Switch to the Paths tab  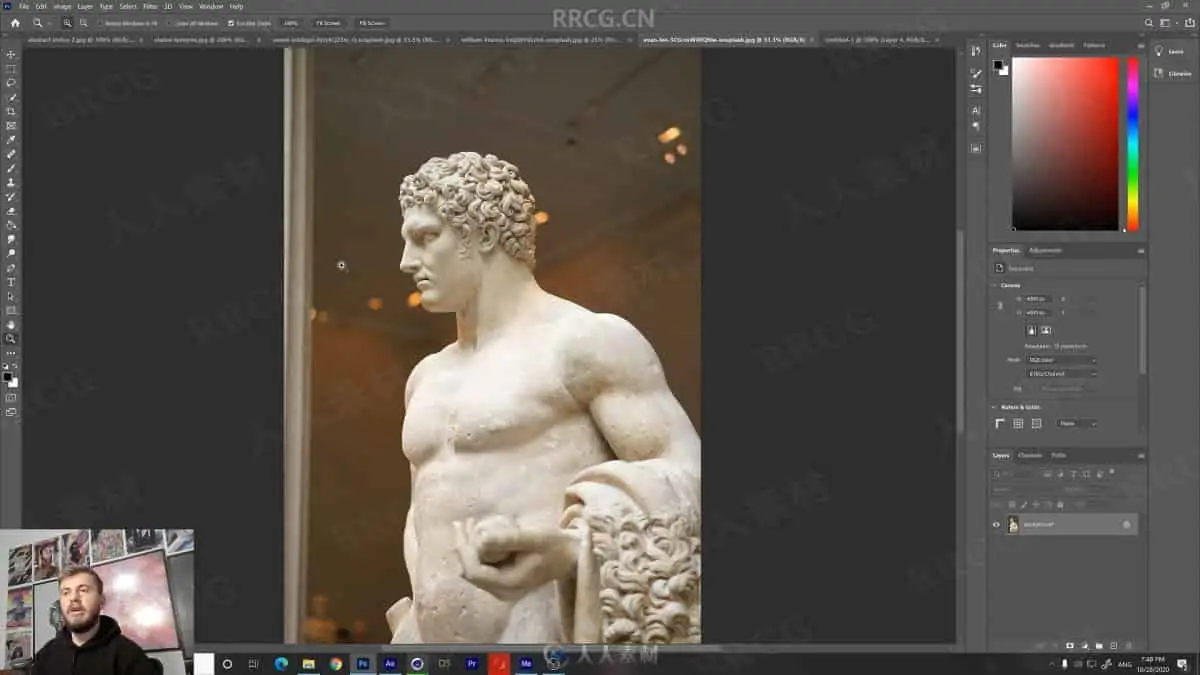tap(1059, 455)
